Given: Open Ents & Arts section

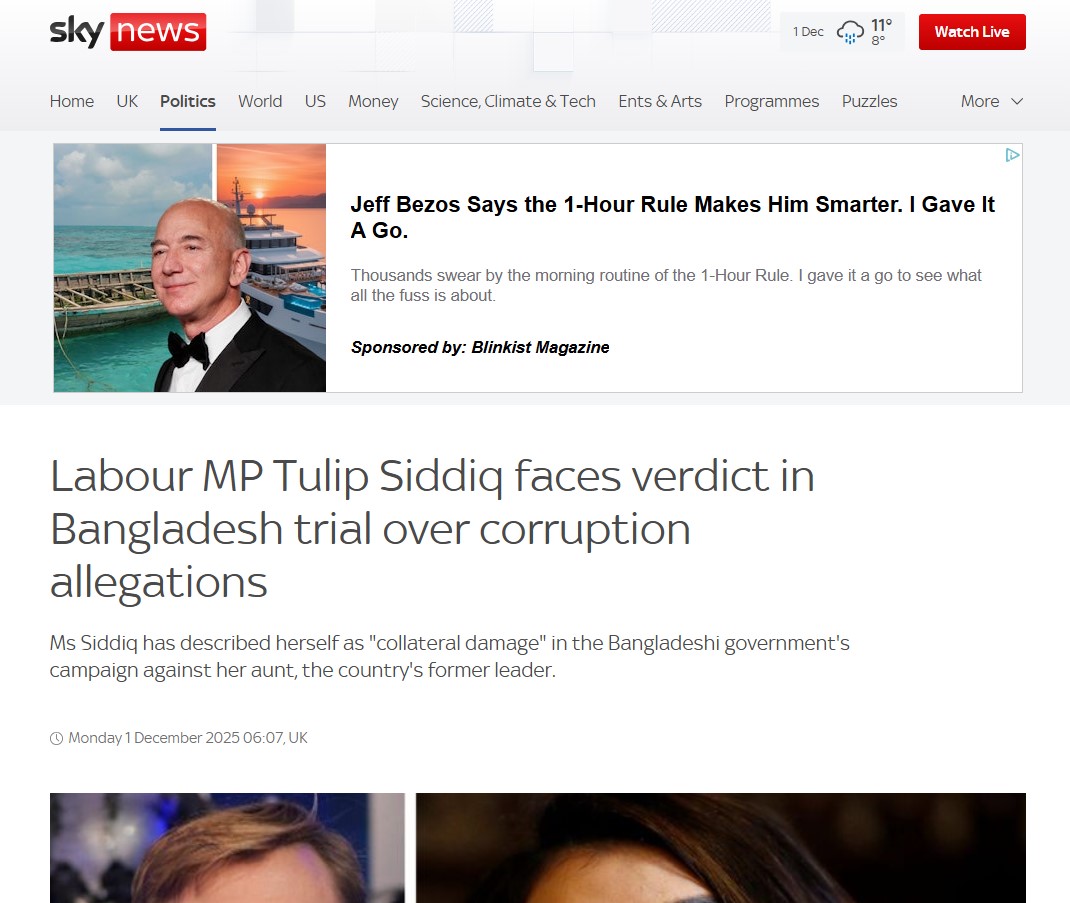Looking at the screenshot, I should (x=660, y=101).
